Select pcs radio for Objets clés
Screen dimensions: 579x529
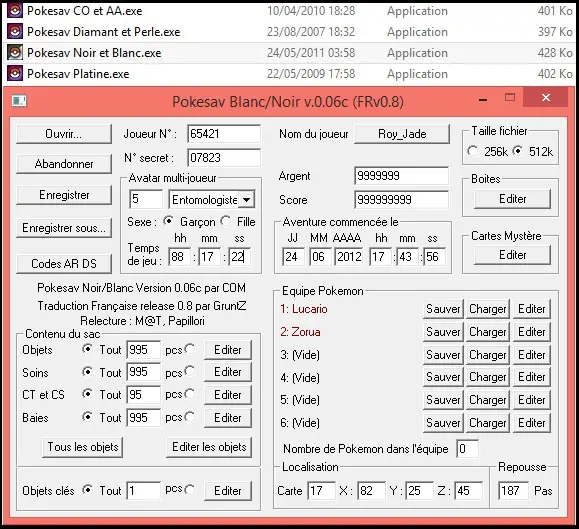pos(190,490)
